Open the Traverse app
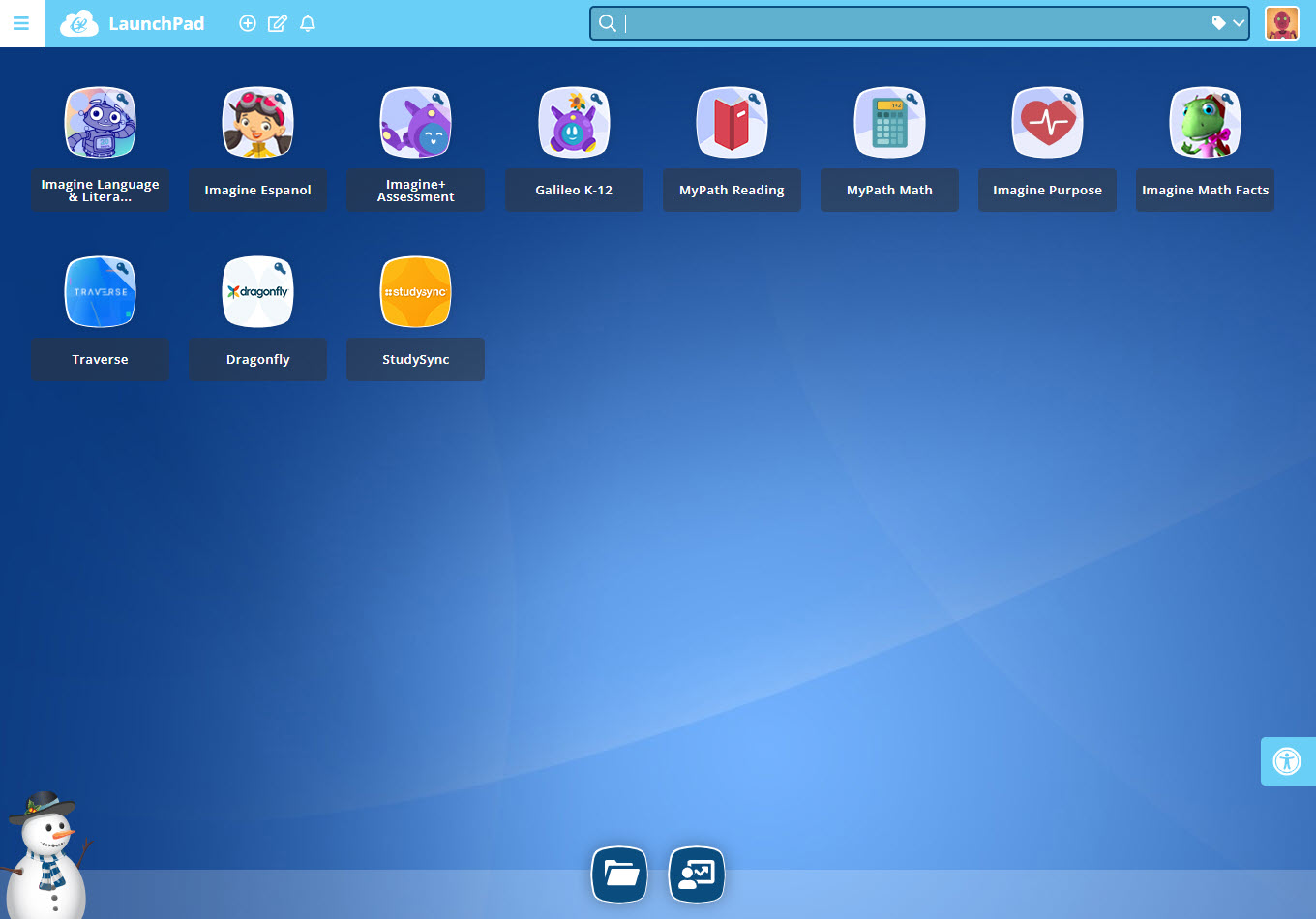 (x=100, y=291)
